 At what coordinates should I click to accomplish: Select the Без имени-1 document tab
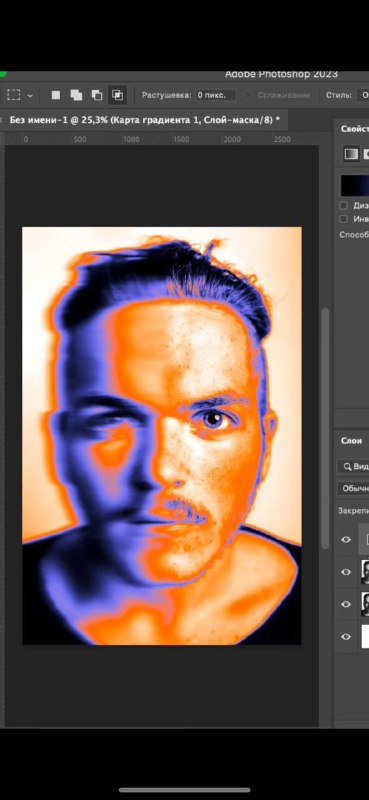tap(144, 120)
